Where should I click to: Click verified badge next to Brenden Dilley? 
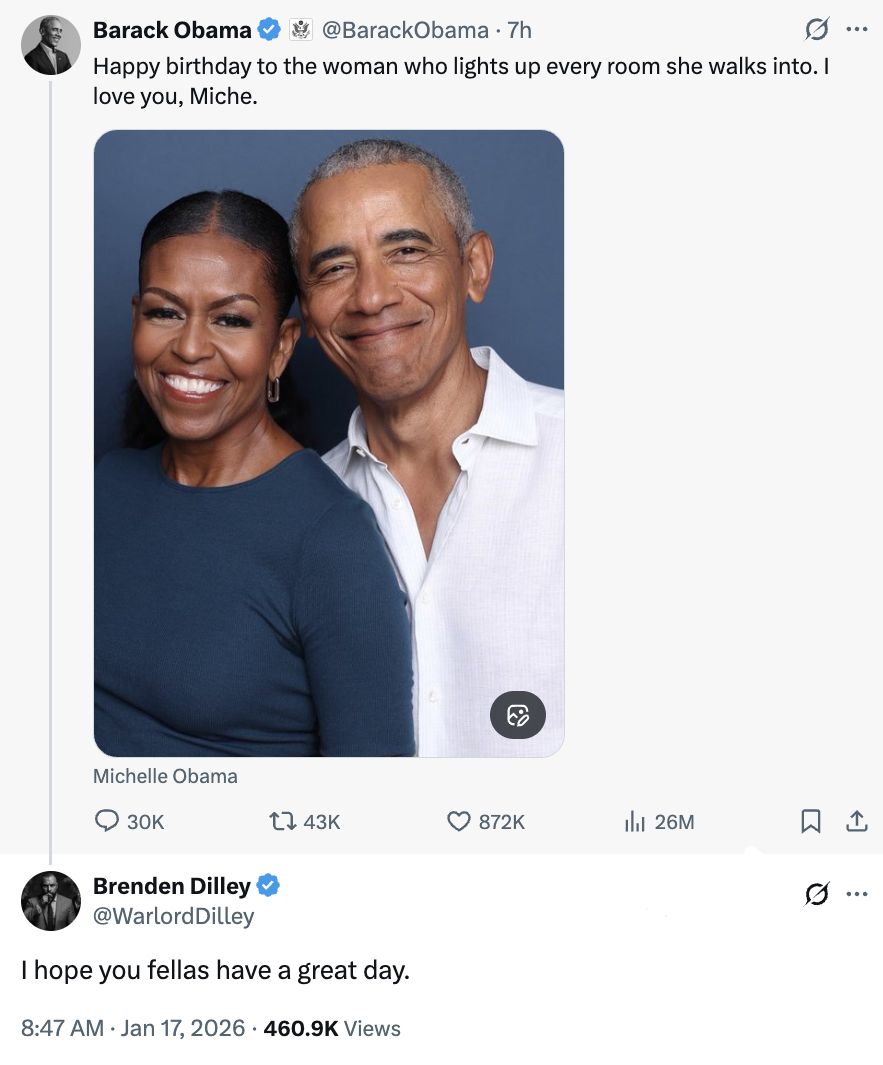point(268,885)
